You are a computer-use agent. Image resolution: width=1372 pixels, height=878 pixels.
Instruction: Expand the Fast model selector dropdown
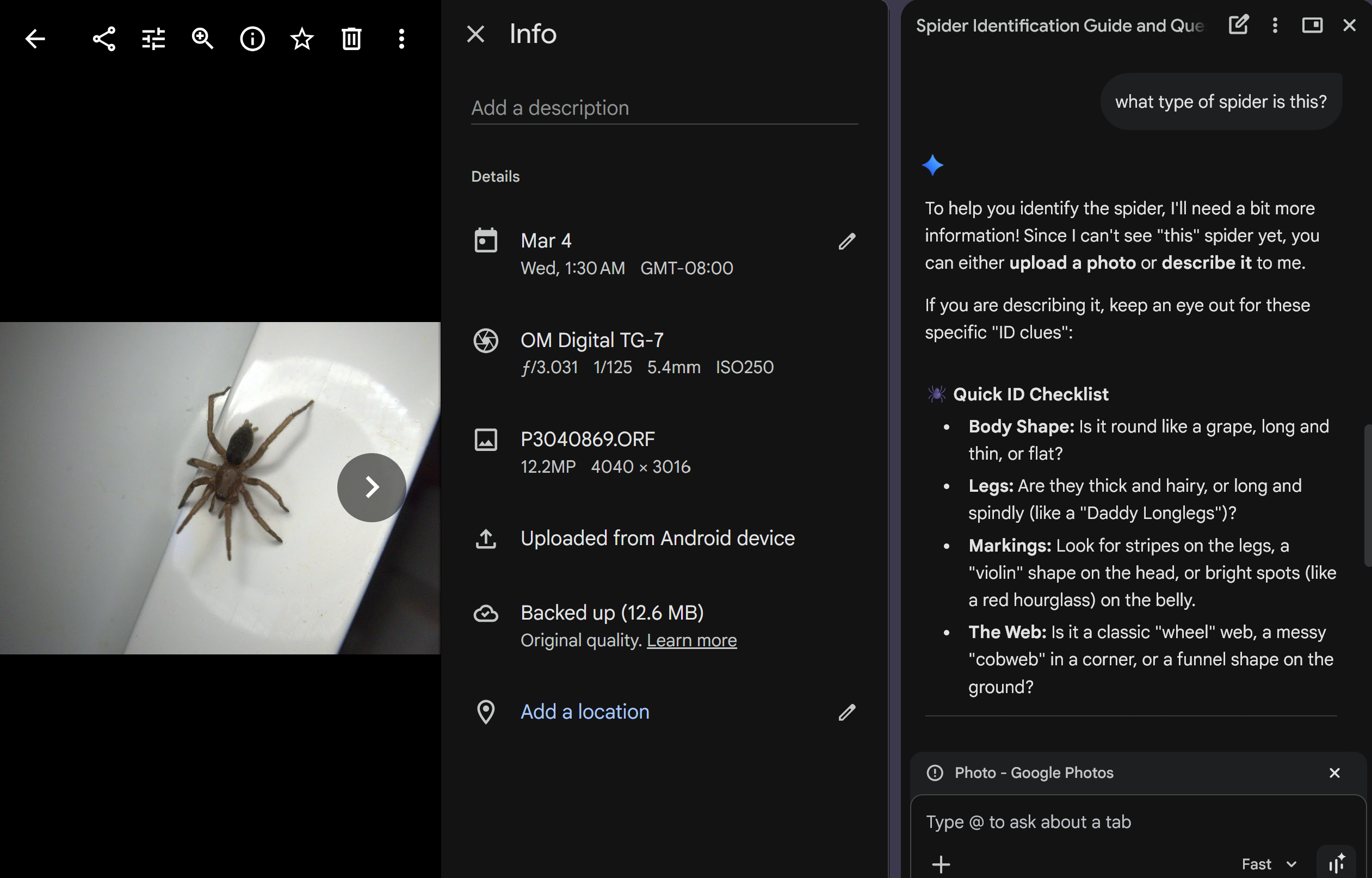(x=1269, y=864)
